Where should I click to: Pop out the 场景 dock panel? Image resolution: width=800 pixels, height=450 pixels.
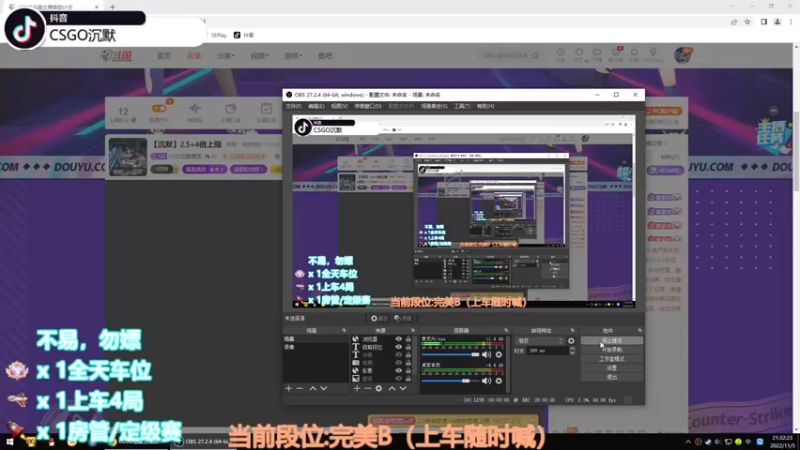[x=344, y=331]
